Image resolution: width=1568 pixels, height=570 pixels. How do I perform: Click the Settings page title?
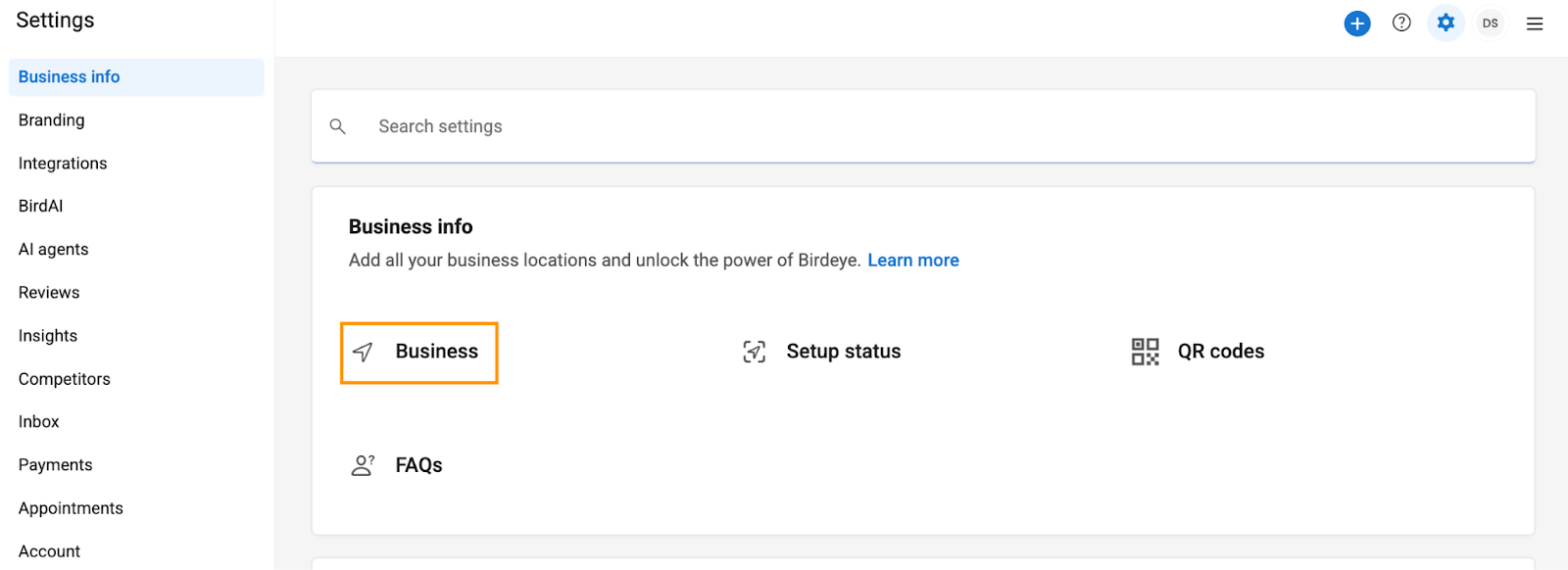tap(55, 21)
